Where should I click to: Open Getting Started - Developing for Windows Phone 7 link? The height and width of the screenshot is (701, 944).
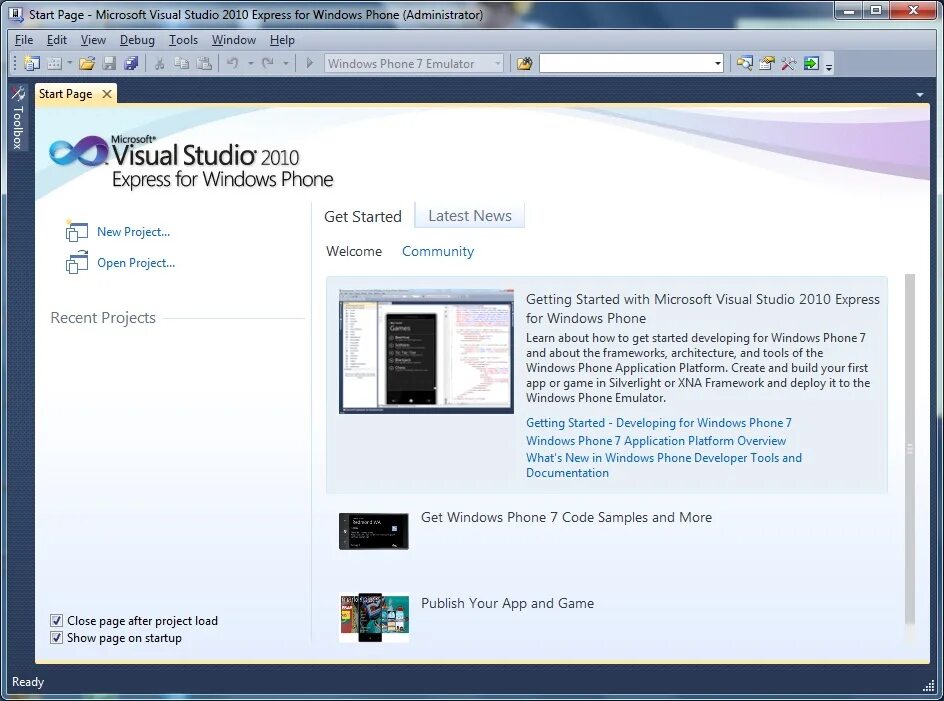(659, 423)
